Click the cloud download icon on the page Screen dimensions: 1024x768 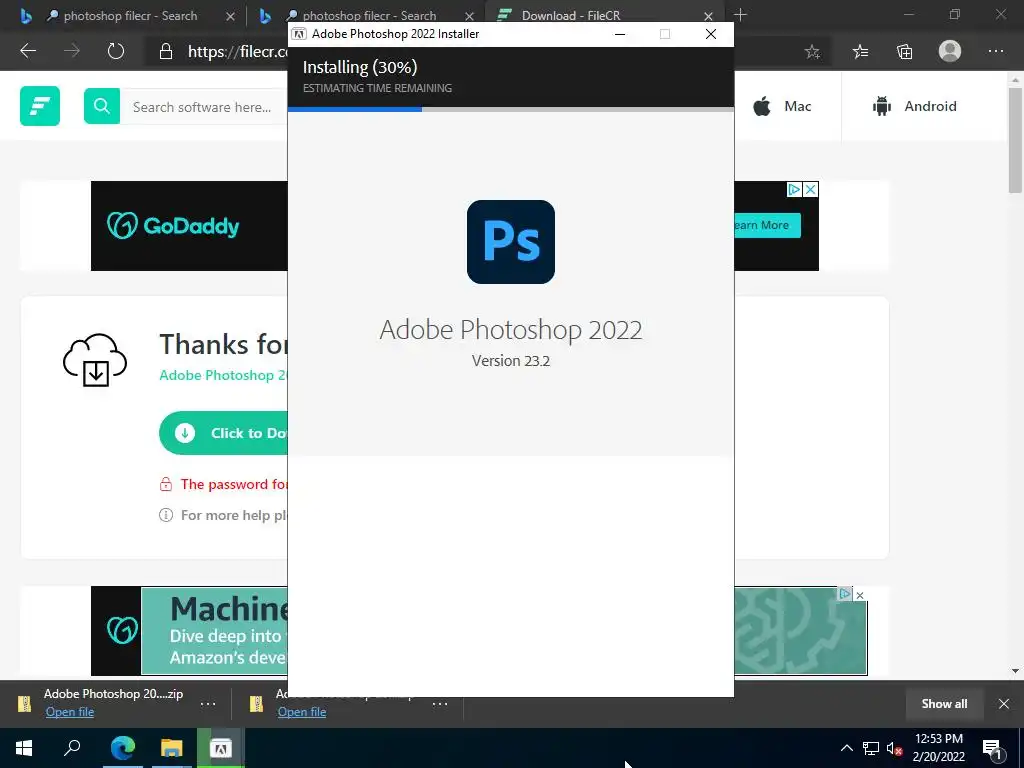(95, 359)
